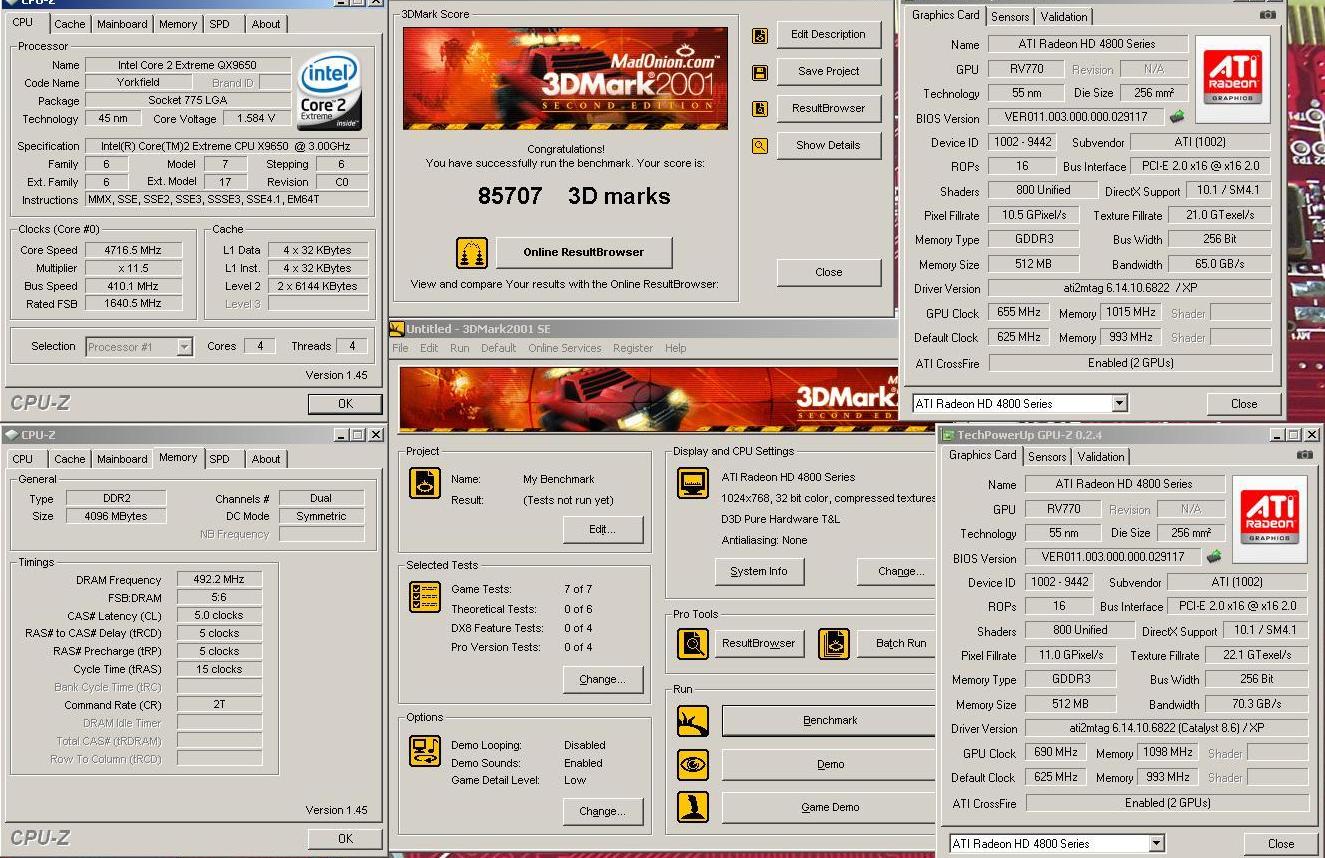
Task: Switch to Validation tab in lower GPU-Z
Action: [1101, 457]
